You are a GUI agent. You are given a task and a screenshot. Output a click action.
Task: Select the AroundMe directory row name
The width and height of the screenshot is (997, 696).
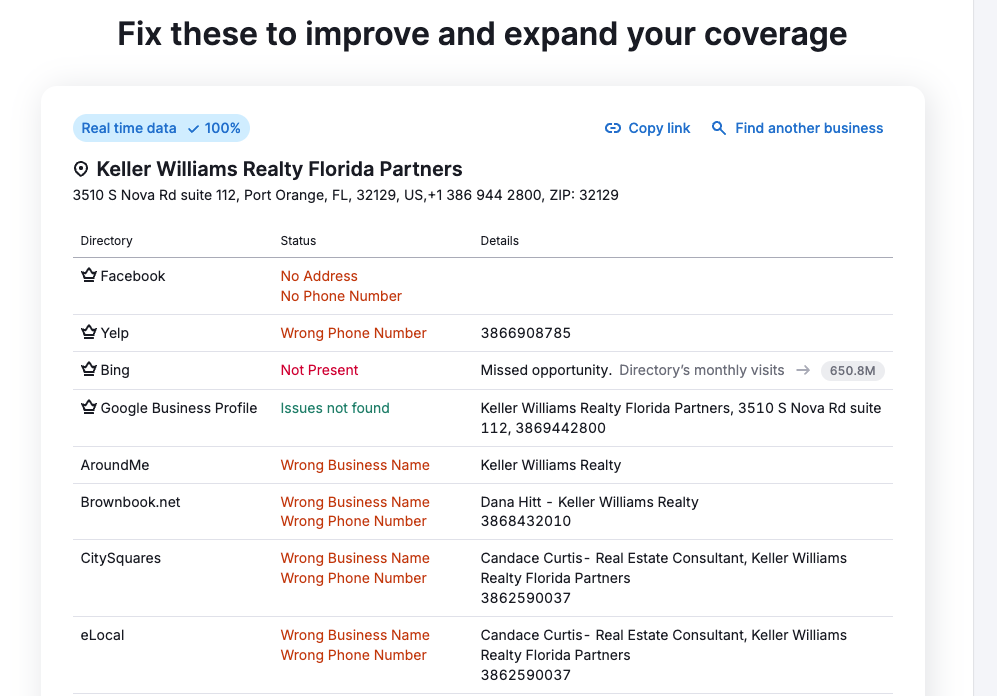click(x=115, y=465)
